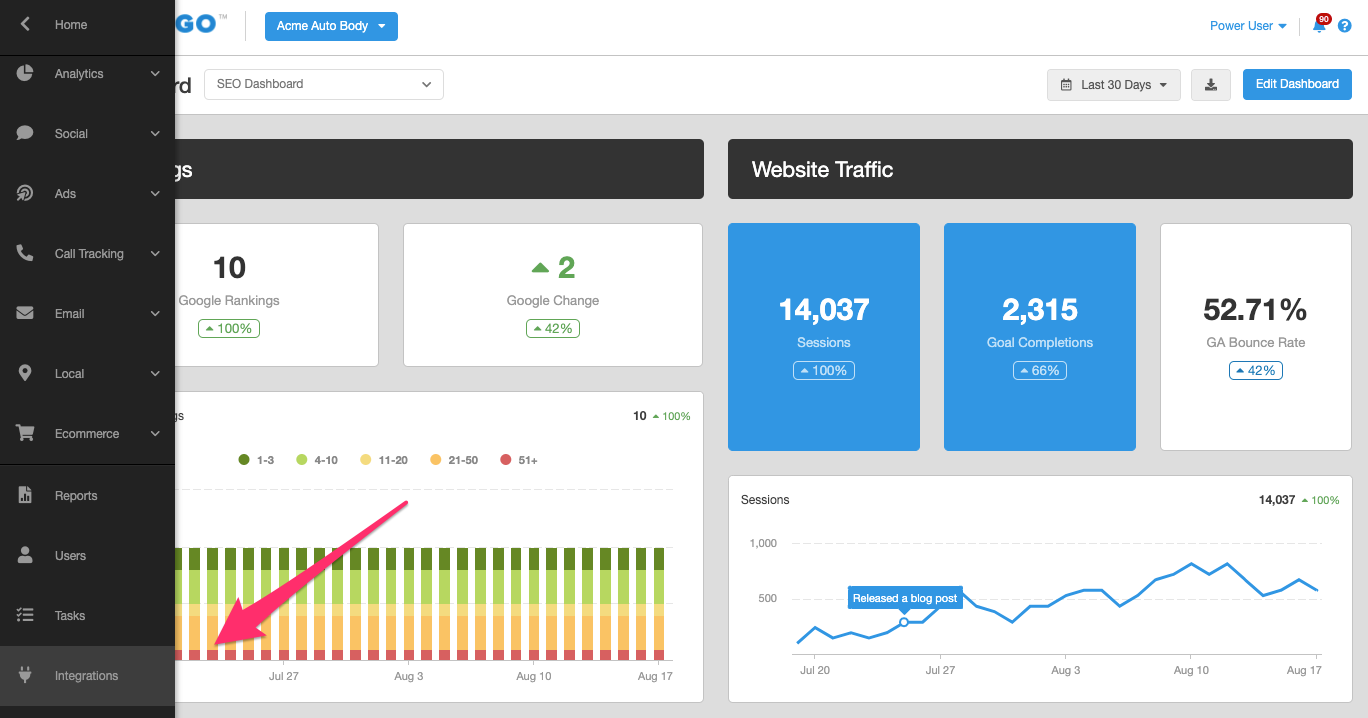Open the Power User account menu
Screen dimensions: 1368x718
[1248, 26]
